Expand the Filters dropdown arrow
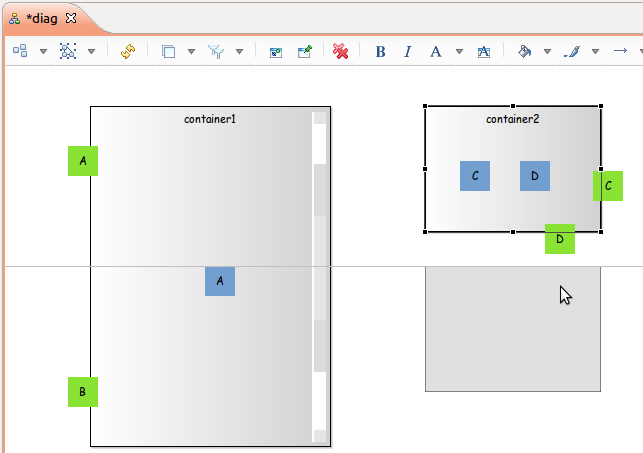The image size is (643, 453). coord(239,51)
